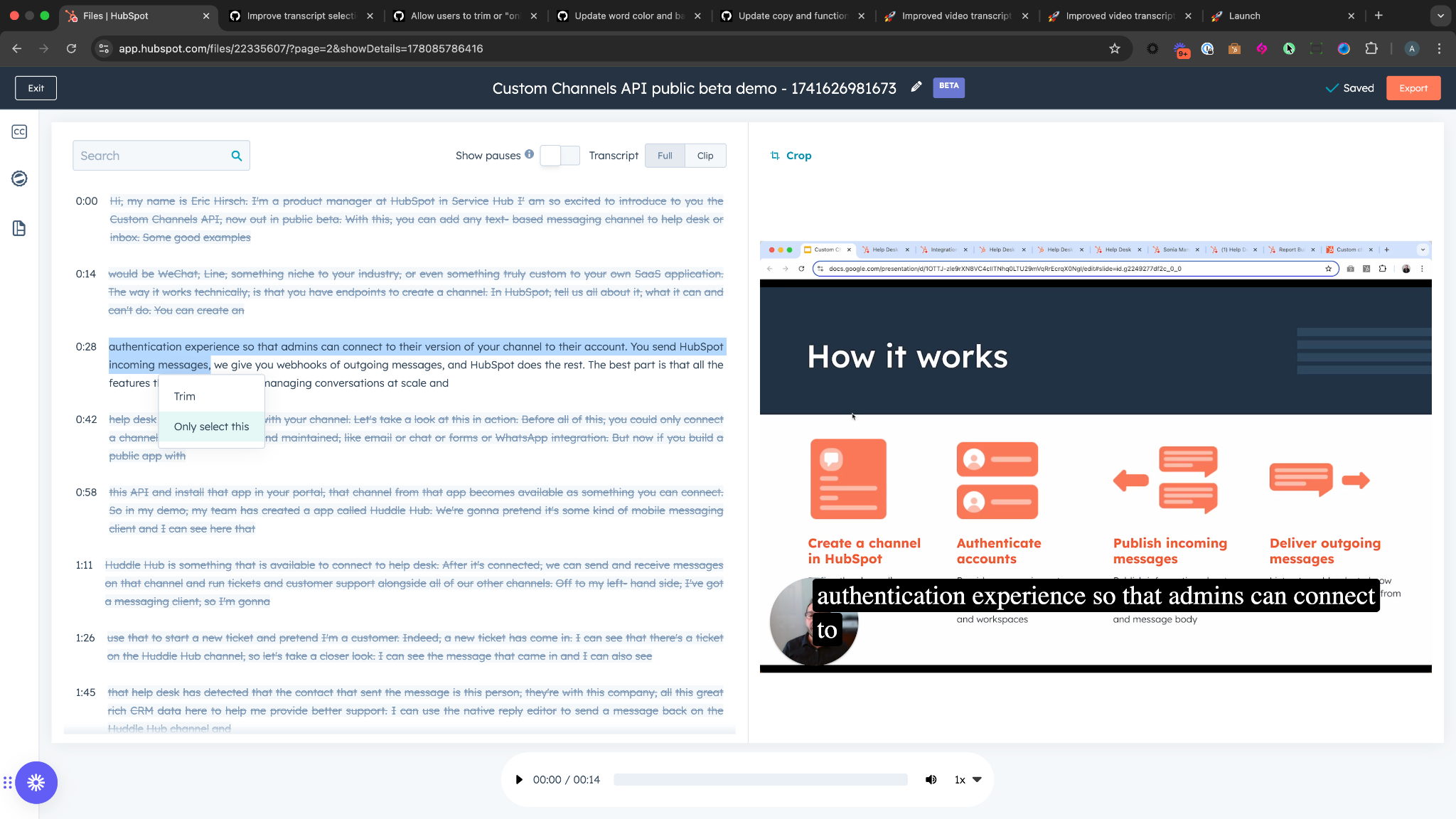Open the captions CC sidebar icon
Image resolution: width=1456 pixels, height=819 pixels.
pos(19,132)
